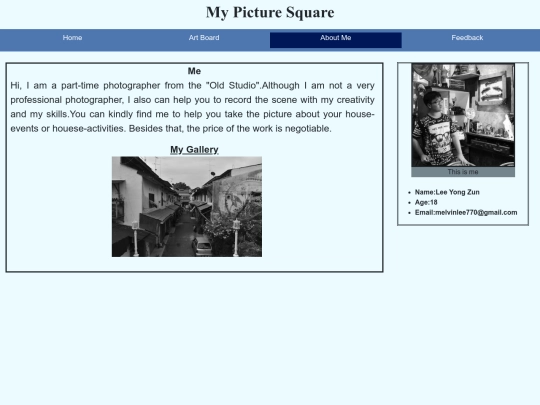540x405 pixels.
Task: Click the 'Me' heading
Action: 194,71
